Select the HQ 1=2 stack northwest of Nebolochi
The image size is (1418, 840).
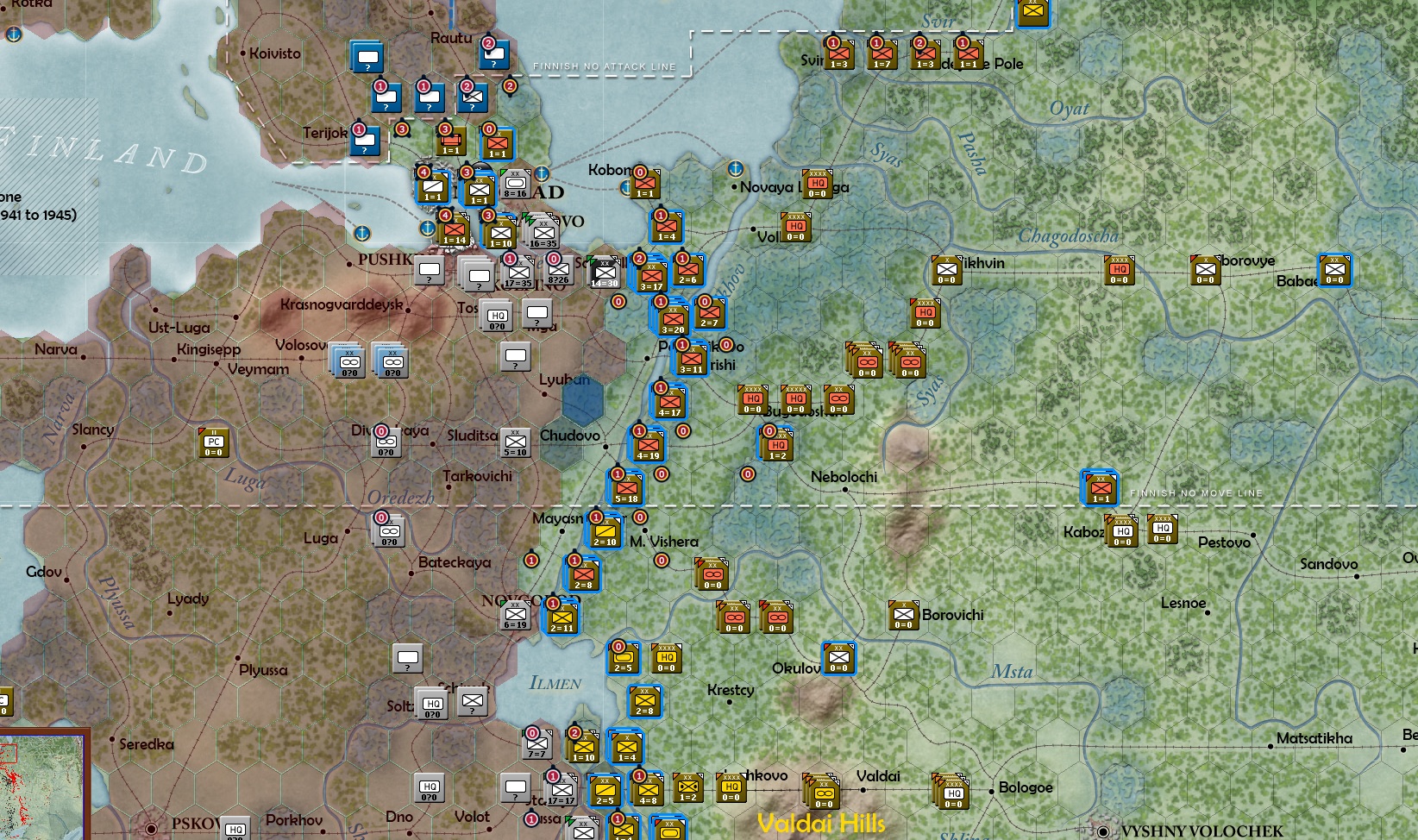pos(777,446)
